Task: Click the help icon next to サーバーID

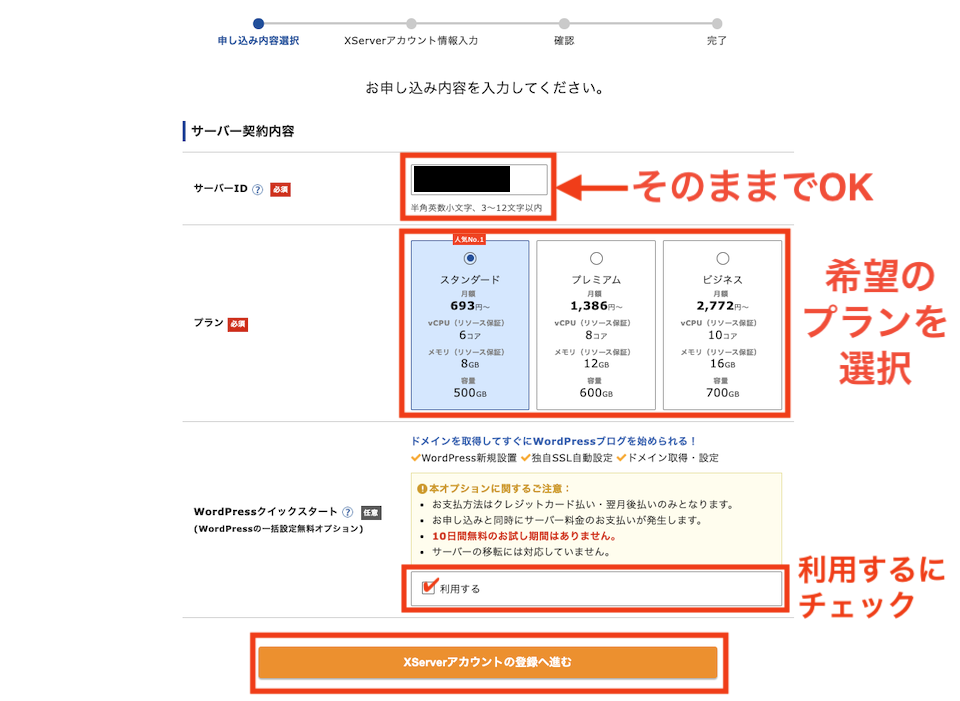Action: click(x=256, y=190)
